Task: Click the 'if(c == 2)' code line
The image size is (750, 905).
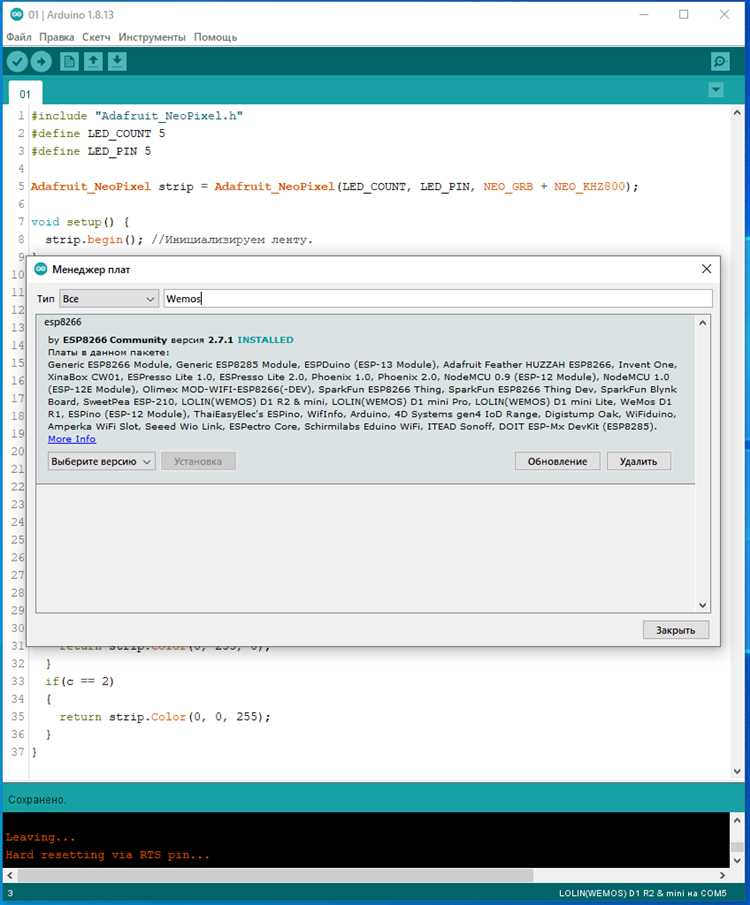Action: [80, 681]
